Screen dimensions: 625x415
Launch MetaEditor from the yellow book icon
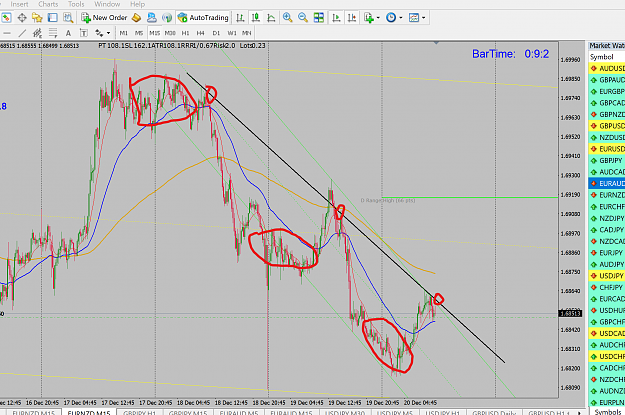136,18
